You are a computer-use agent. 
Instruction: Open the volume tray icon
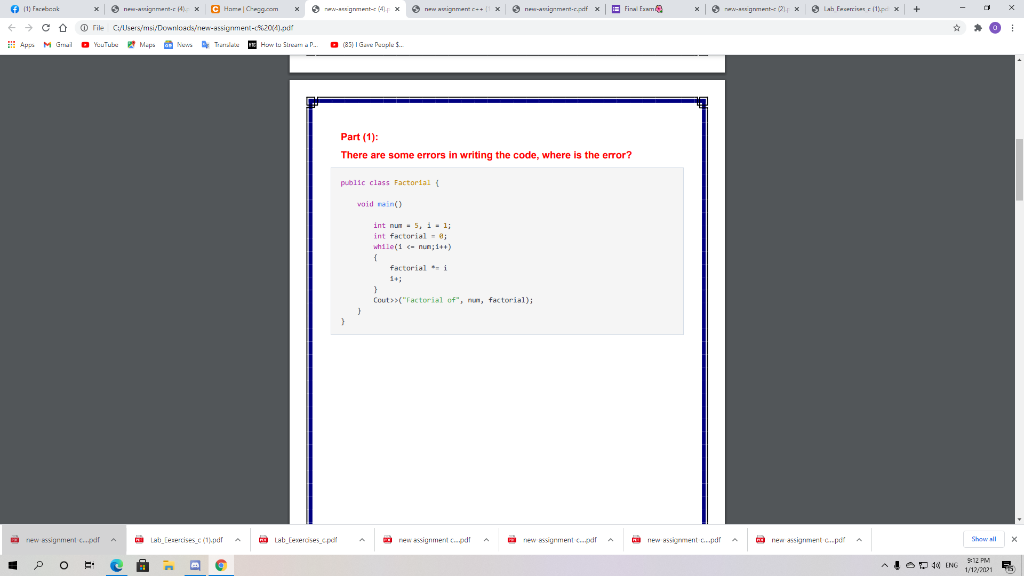[936, 566]
